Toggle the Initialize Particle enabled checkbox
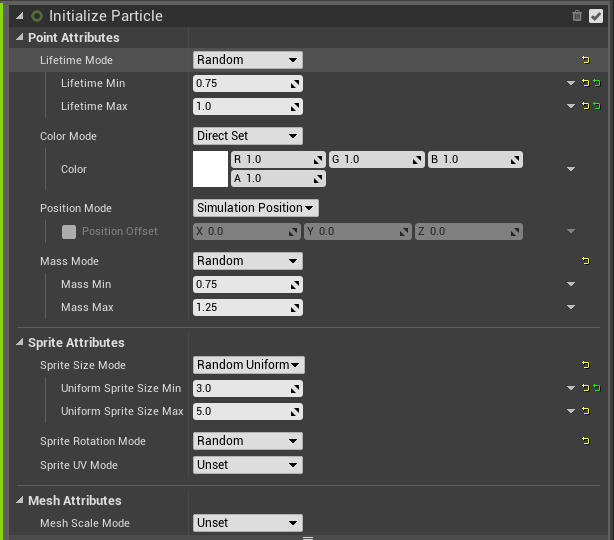This screenshot has width=614, height=540. 596,16
